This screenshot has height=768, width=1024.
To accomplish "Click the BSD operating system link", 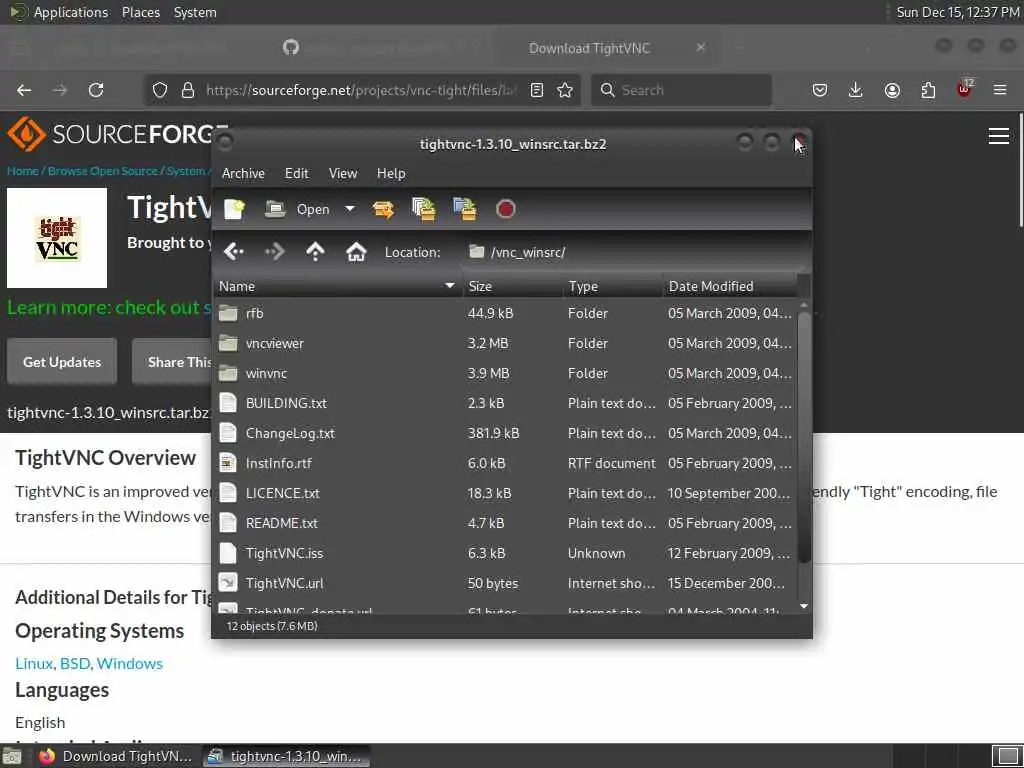I will (x=74, y=664).
